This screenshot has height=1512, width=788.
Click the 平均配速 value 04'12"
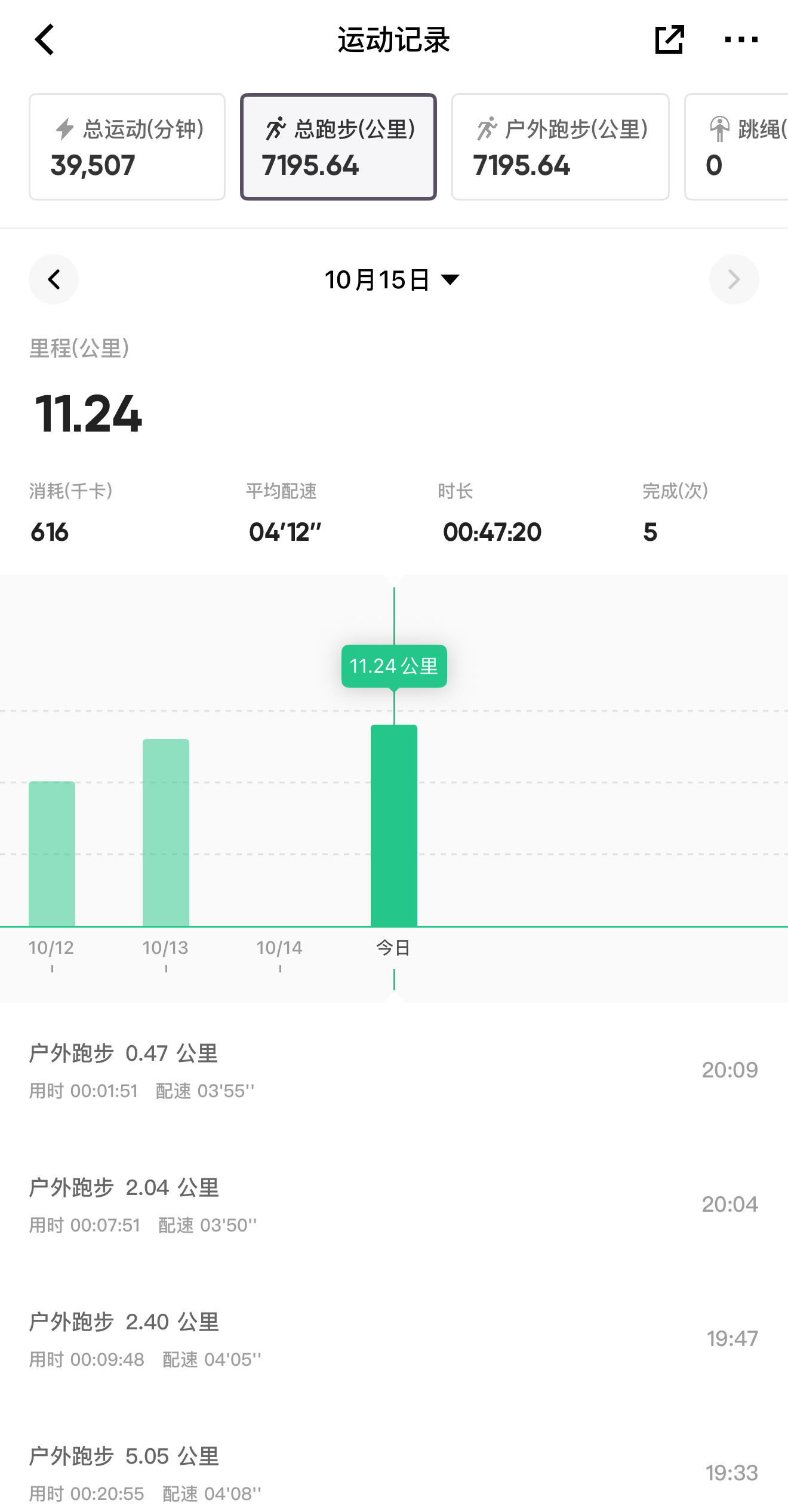click(285, 532)
